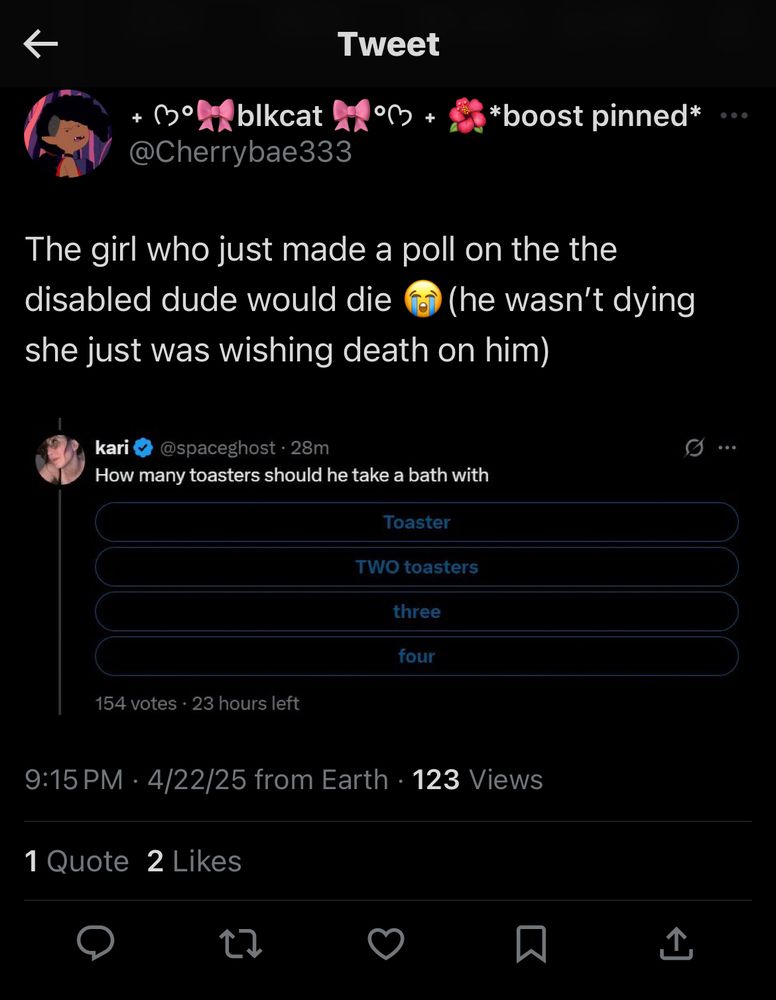This screenshot has width=776, height=1000.
Task: Select the TWO toasters poll choice
Action: coord(417,567)
